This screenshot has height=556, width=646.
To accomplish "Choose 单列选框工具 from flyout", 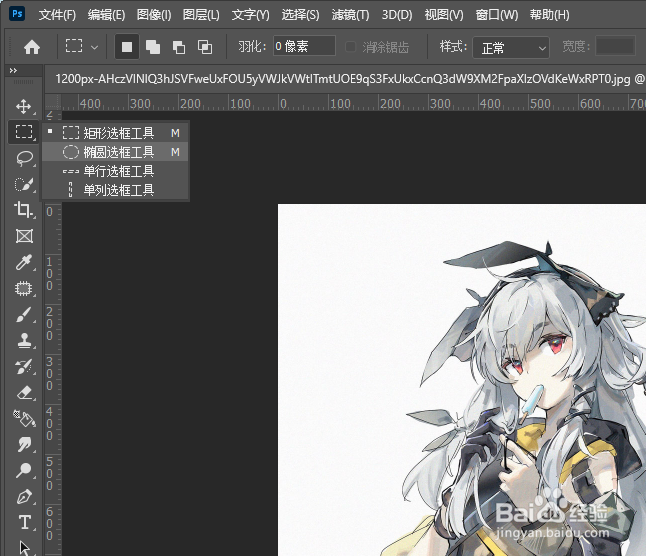I will click(x=115, y=190).
